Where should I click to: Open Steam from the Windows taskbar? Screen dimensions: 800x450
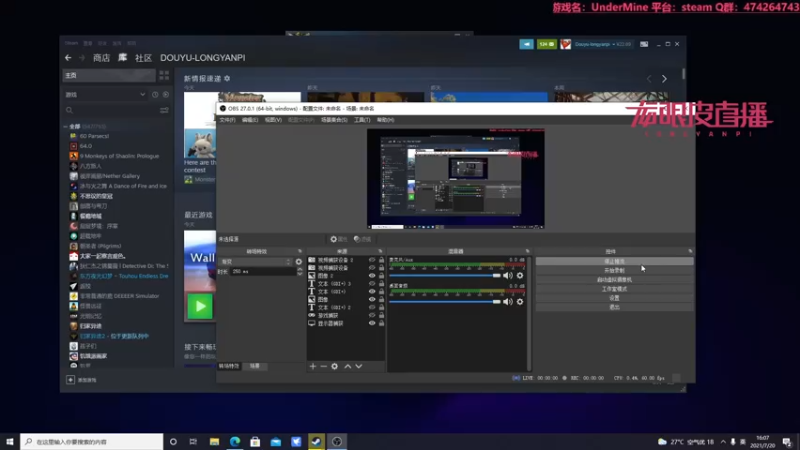(316, 441)
